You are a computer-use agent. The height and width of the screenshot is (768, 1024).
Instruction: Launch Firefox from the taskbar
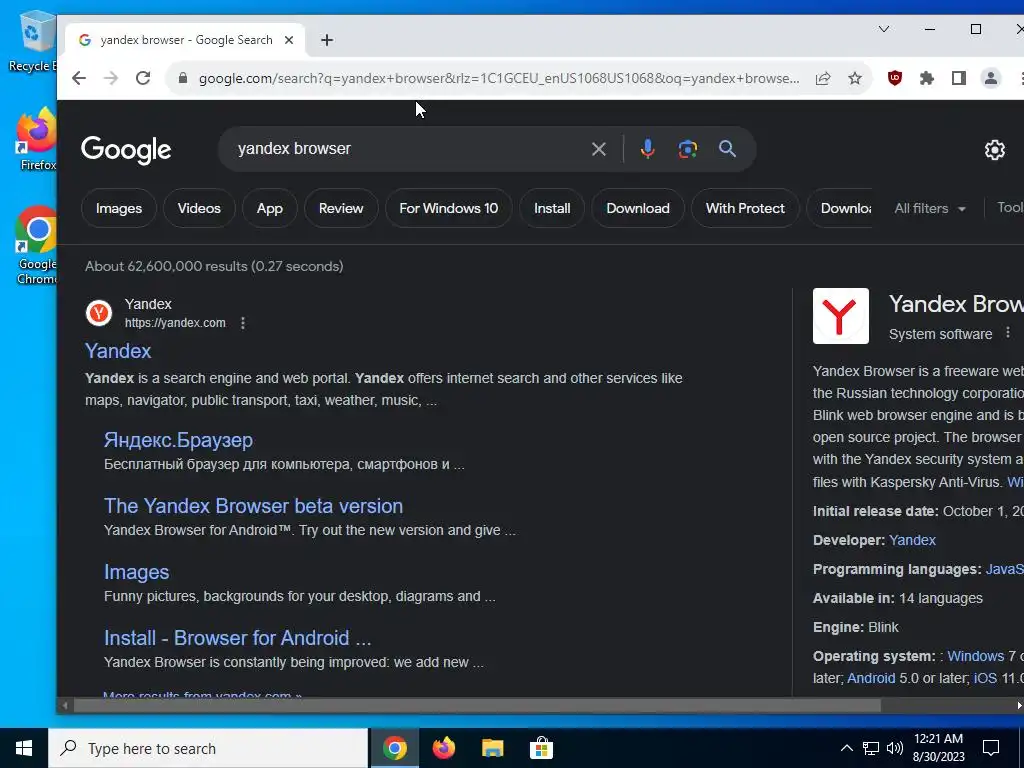(443, 748)
